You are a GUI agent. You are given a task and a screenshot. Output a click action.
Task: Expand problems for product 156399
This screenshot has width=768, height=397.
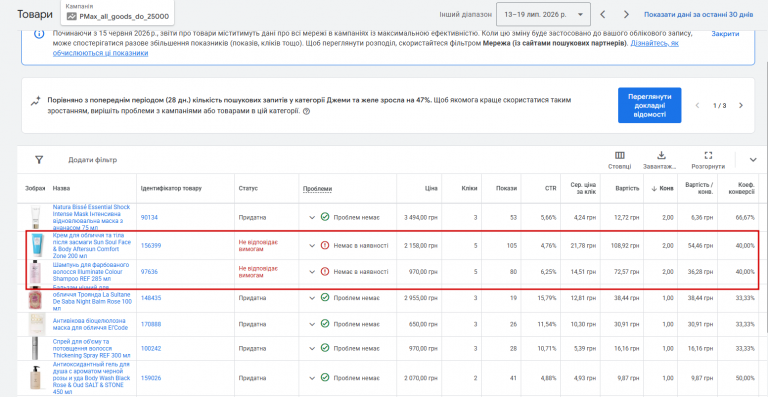[x=312, y=245]
